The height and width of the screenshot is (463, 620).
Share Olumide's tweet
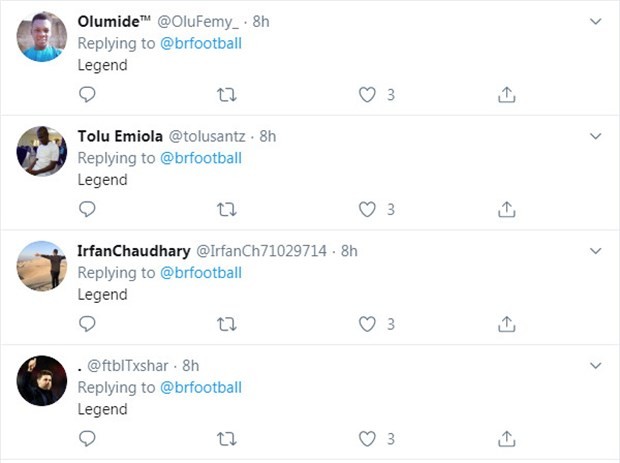pos(507,95)
